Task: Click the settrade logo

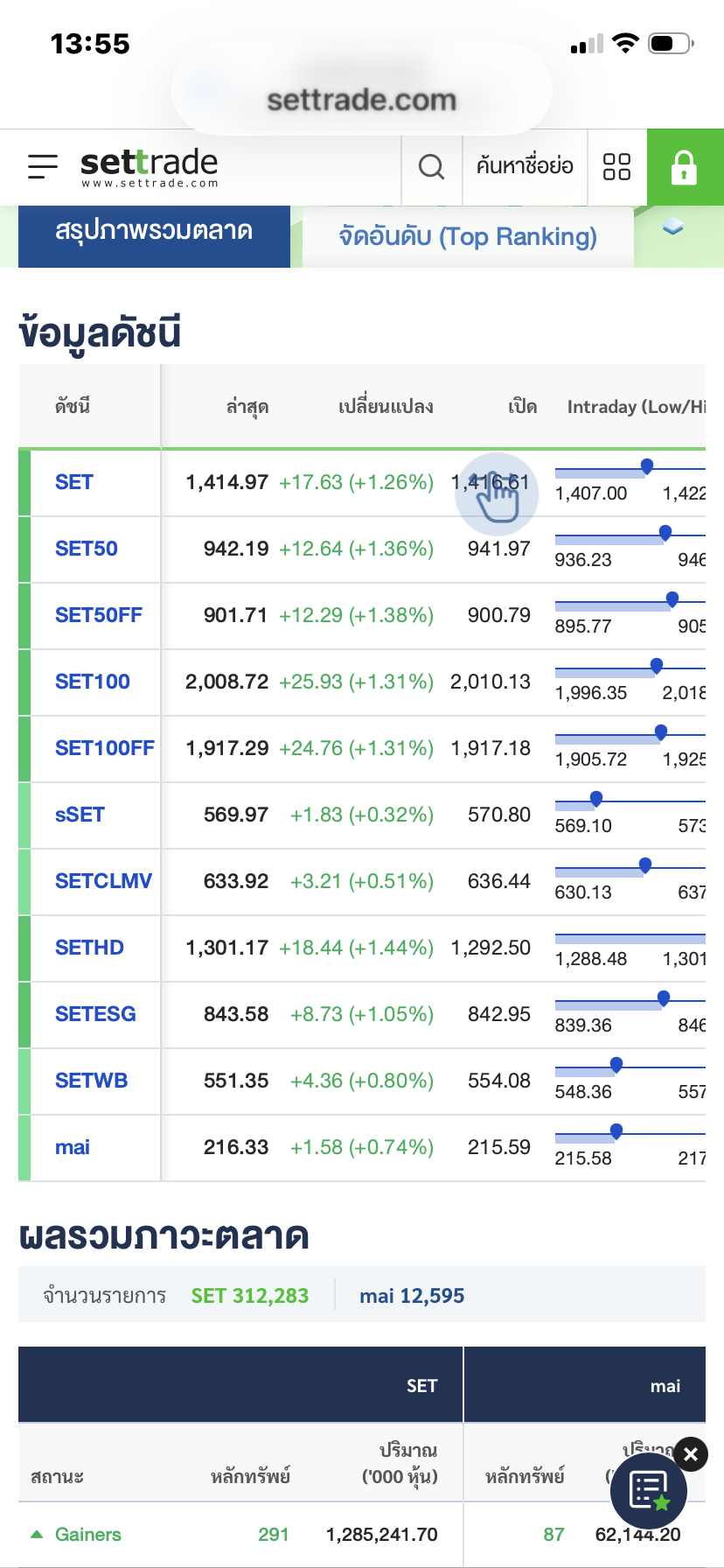Action: [149, 166]
